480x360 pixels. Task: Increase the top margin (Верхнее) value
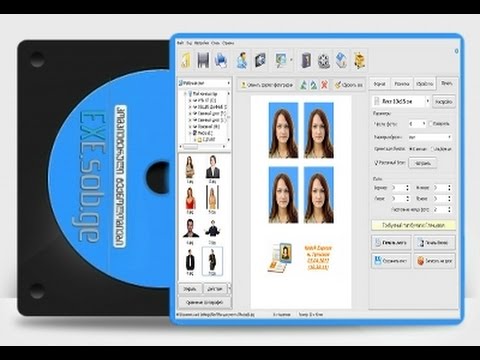pos(407,186)
